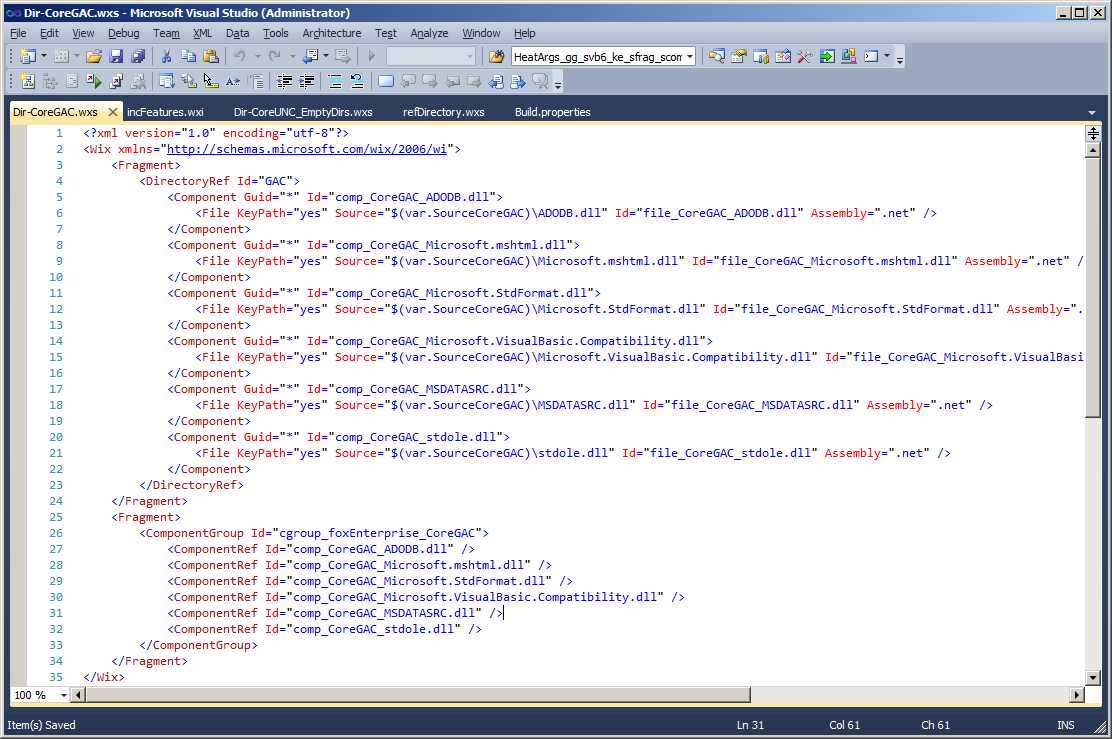Open the New Project dropdown arrow
The height and width of the screenshot is (739, 1112).
(x=43, y=57)
